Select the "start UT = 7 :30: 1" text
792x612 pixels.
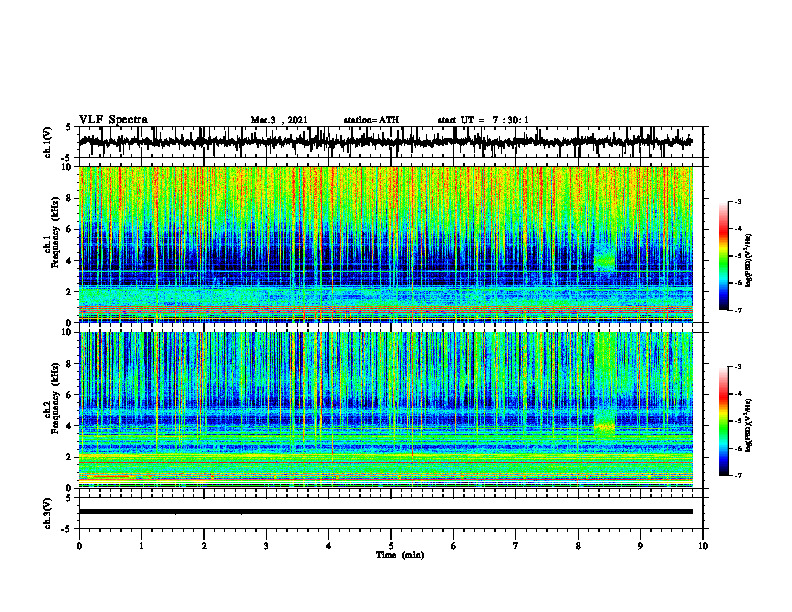click(x=483, y=120)
